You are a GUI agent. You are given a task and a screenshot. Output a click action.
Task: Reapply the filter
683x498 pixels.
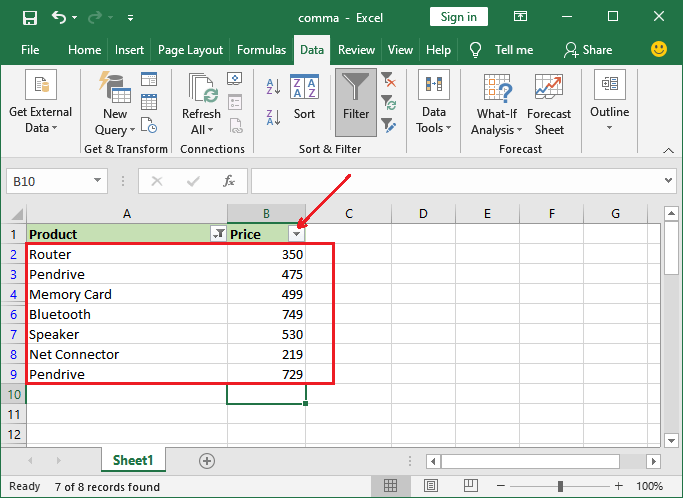point(388,103)
